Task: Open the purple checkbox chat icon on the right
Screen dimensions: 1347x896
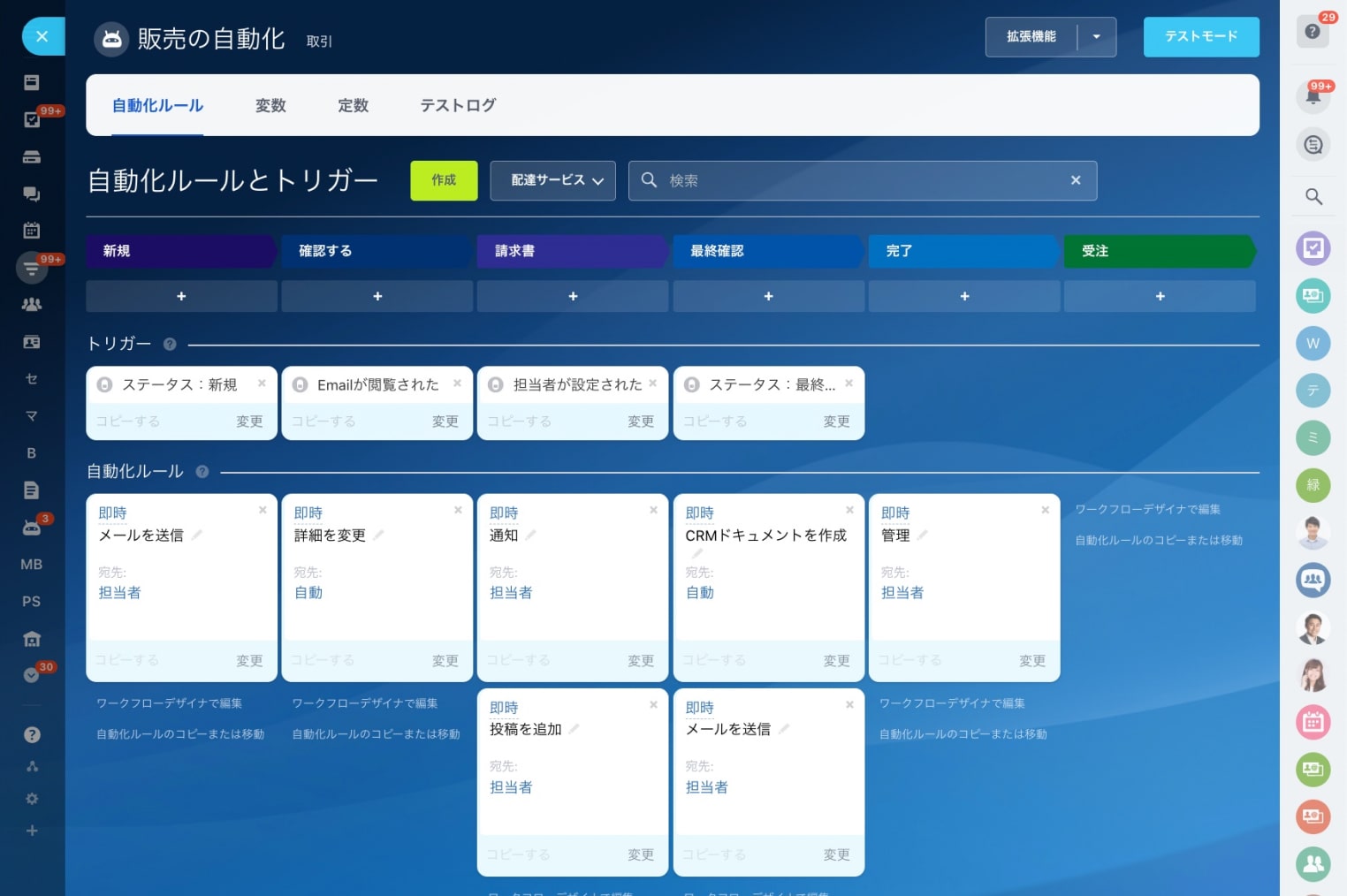Action: click(x=1313, y=248)
